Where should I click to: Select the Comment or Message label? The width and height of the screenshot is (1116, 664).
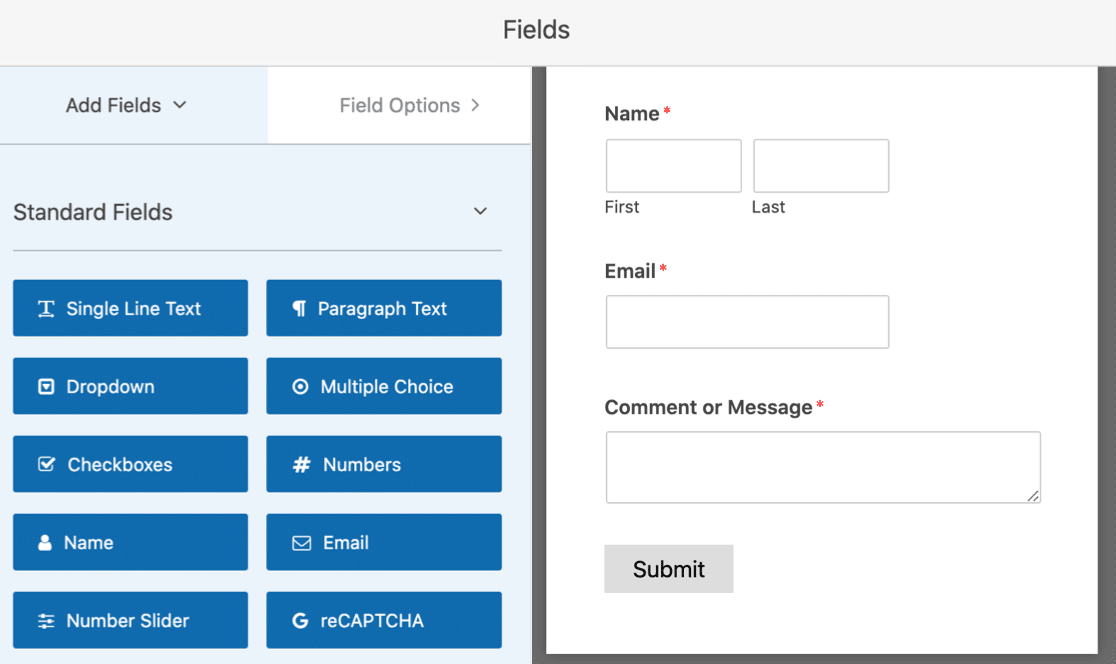coord(708,407)
